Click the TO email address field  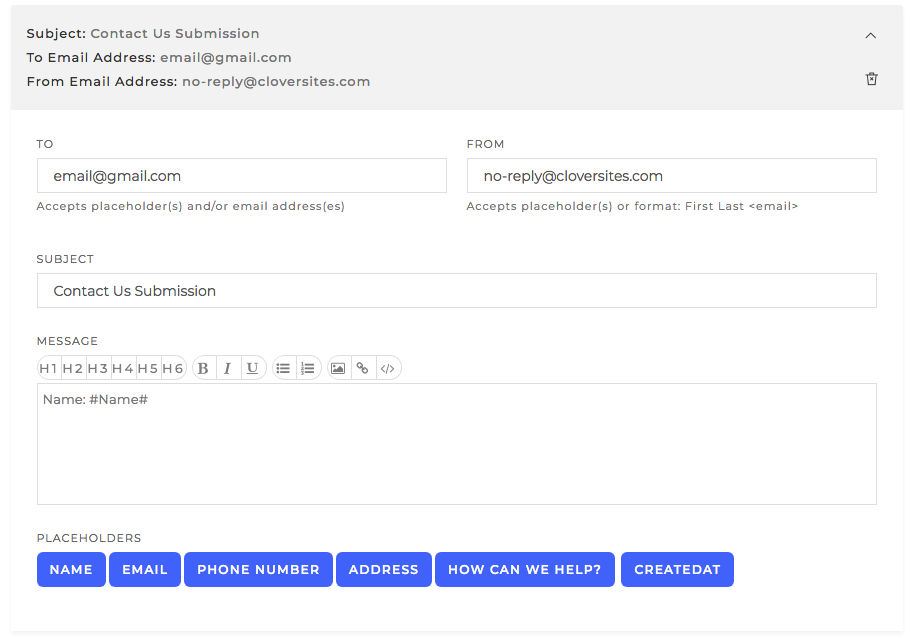coord(241,175)
